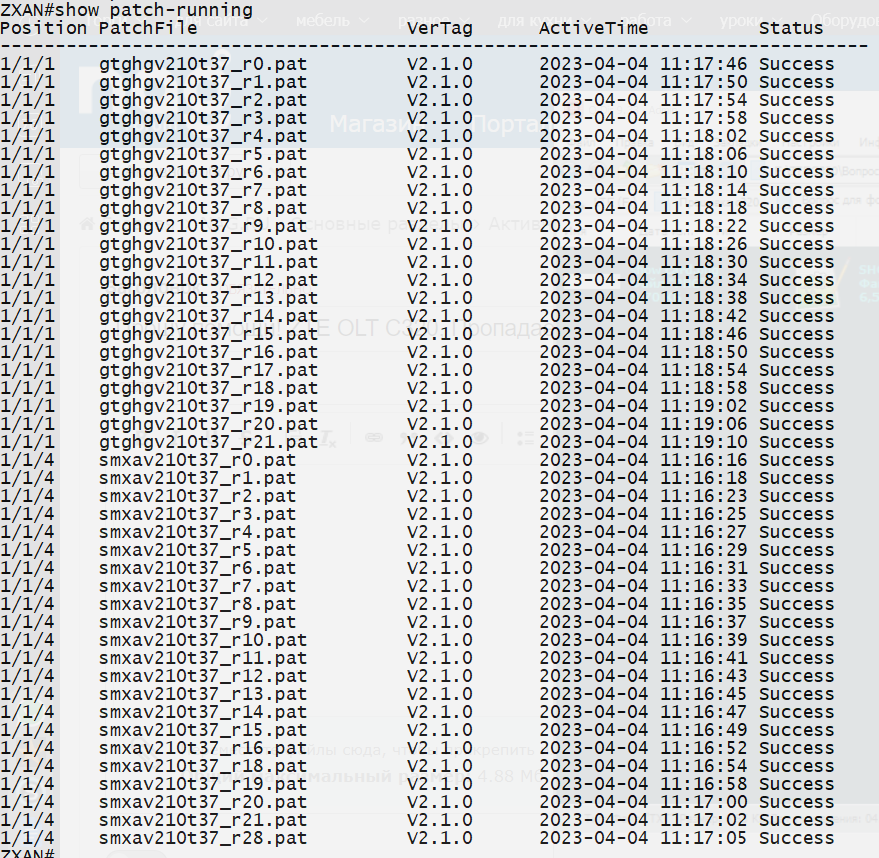Click the VerTag column header
The width and height of the screenshot is (879, 858).
pos(440,28)
